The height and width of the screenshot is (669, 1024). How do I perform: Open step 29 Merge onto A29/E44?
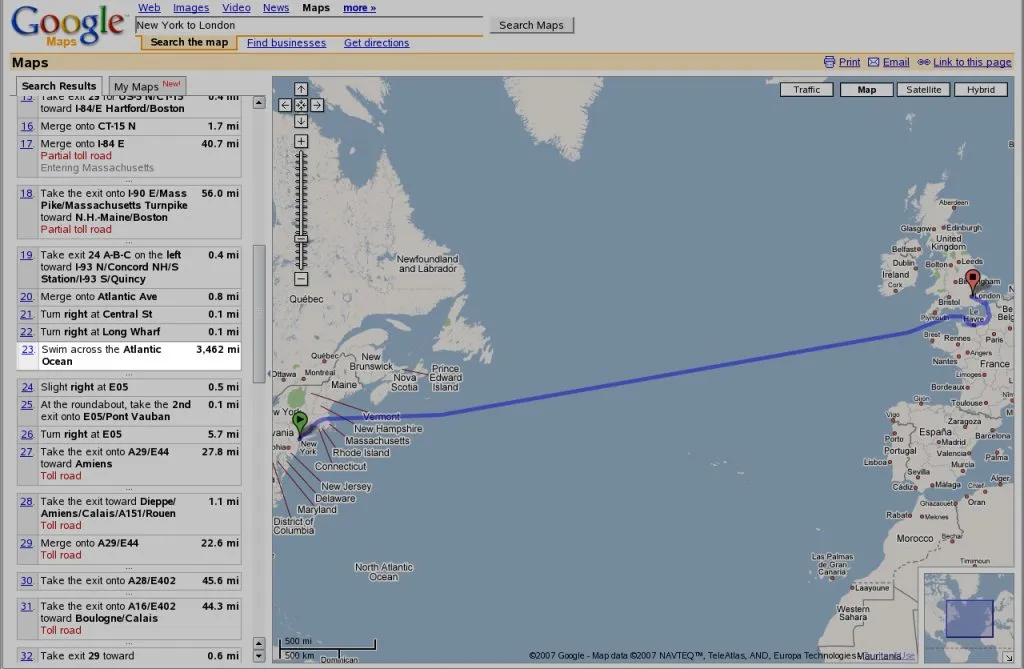tap(129, 549)
